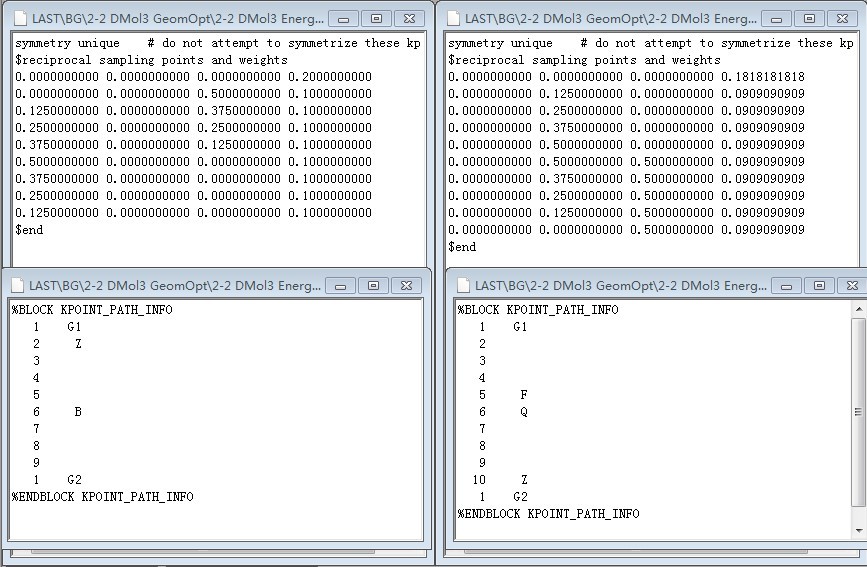Minimize the window containing weight 0.2000000000
The height and width of the screenshot is (567, 867).
[343, 19]
